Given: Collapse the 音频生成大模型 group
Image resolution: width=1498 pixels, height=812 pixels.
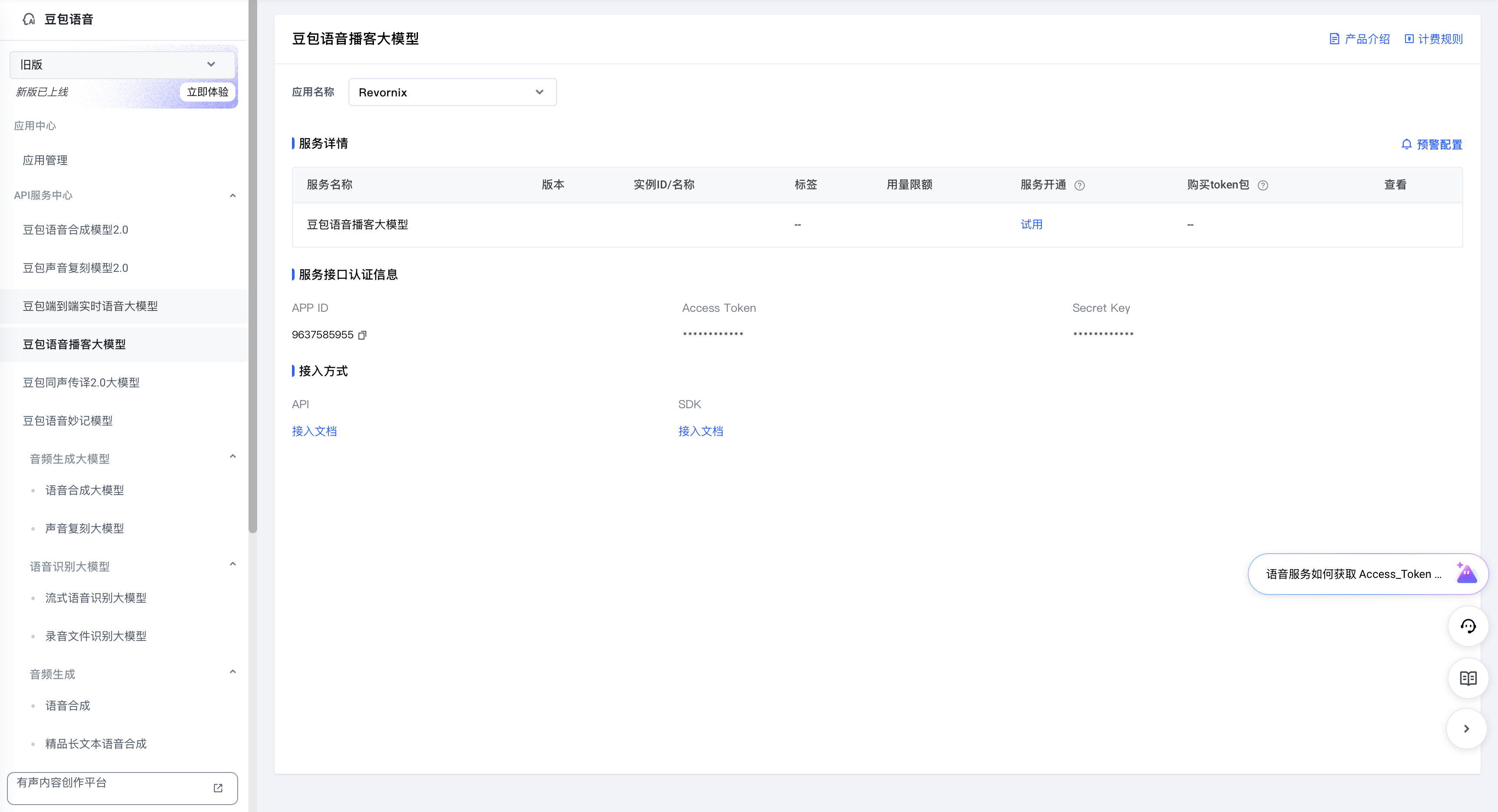Looking at the screenshot, I should 232,457.
